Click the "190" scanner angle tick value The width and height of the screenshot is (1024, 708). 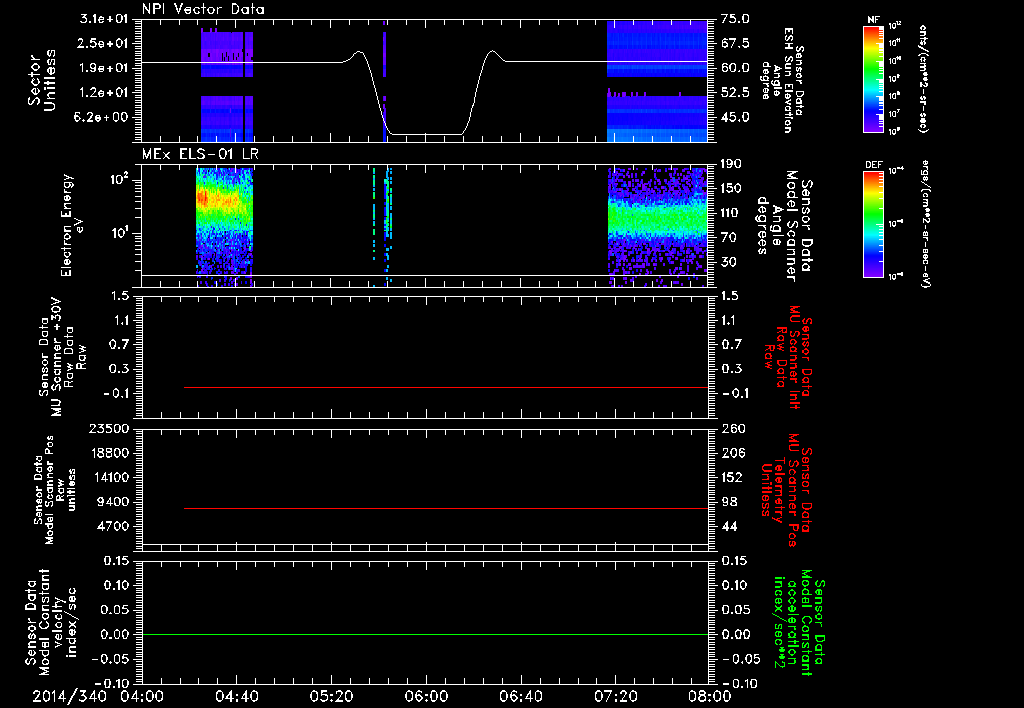tap(731, 164)
